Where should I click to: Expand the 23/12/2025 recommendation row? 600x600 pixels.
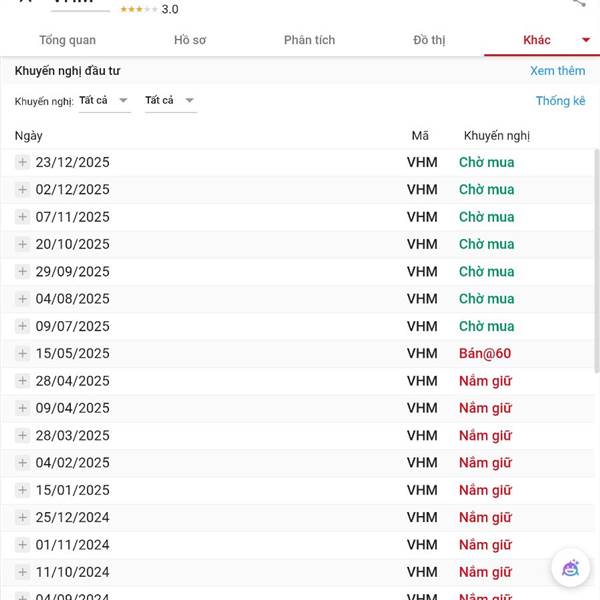23,162
